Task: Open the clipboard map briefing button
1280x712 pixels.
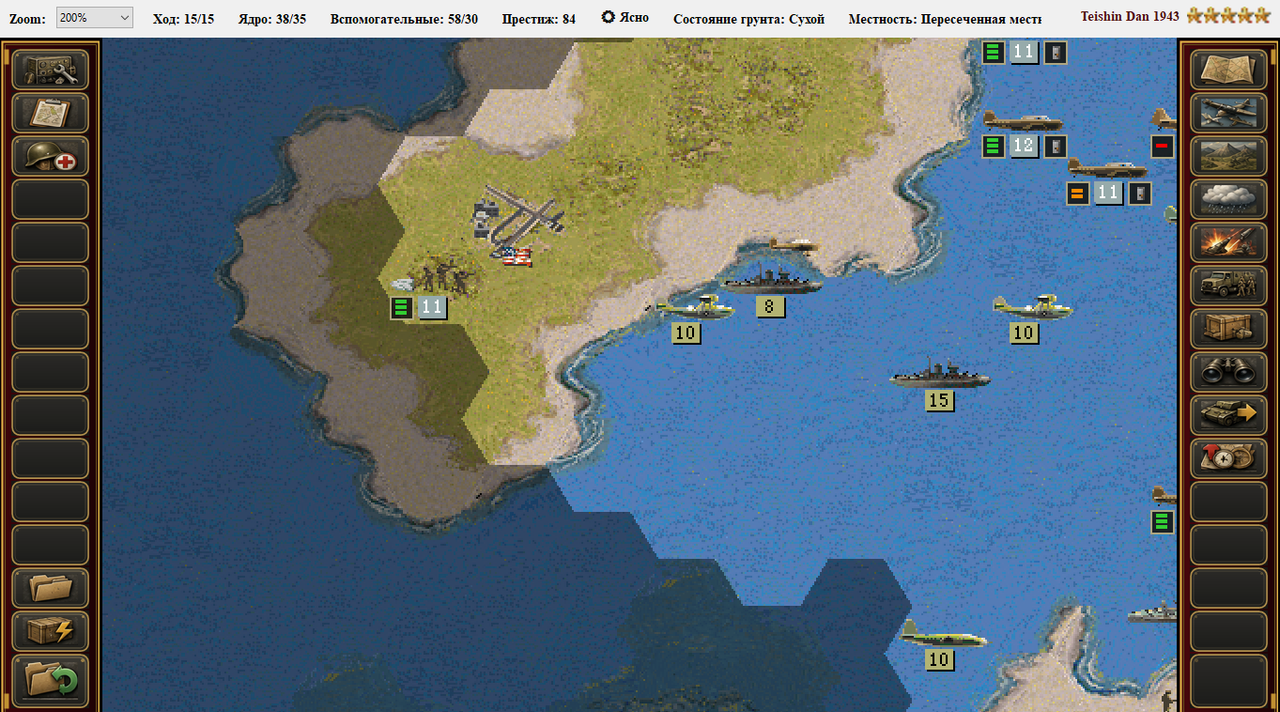Action: tap(50, 113)
